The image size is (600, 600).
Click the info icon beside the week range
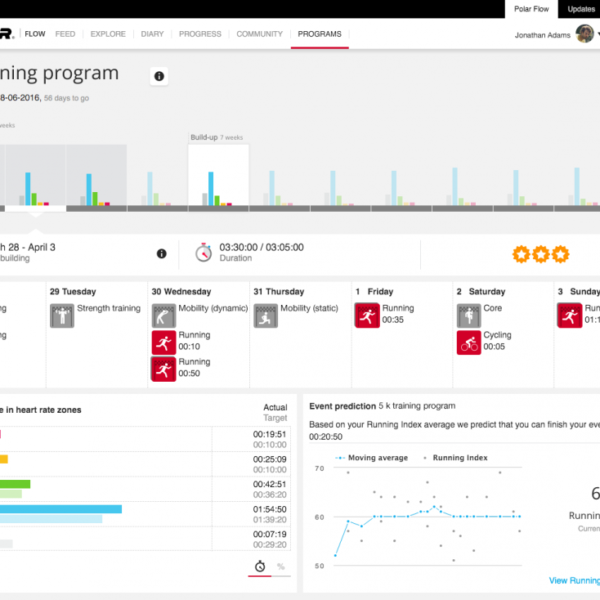pyautogui.click(x=162, y=253)
